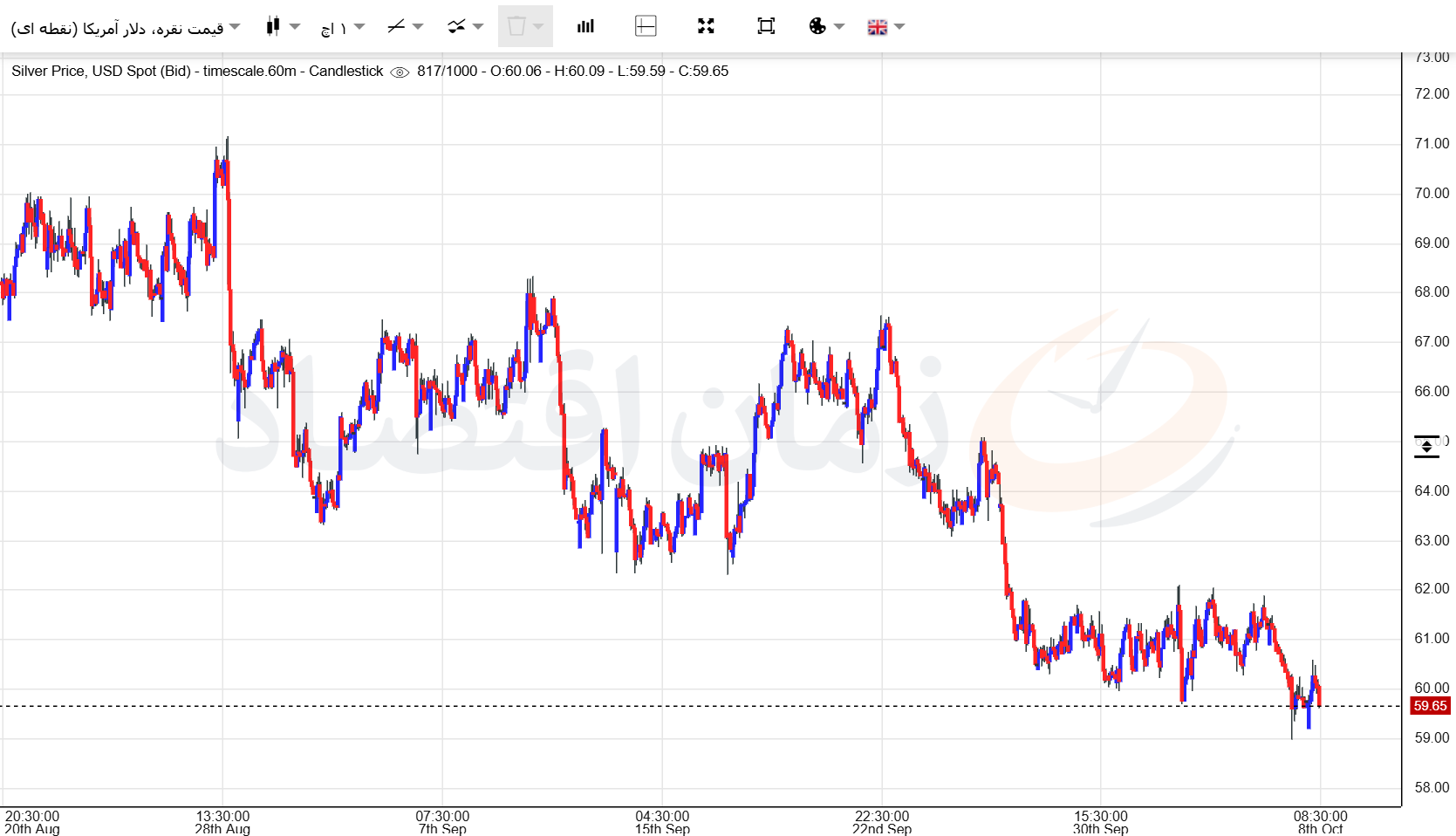1456x836 pixels.
Task: Open the silver price symbol selector dropdown
Action: pyautogui.click(x=125, y=27)
